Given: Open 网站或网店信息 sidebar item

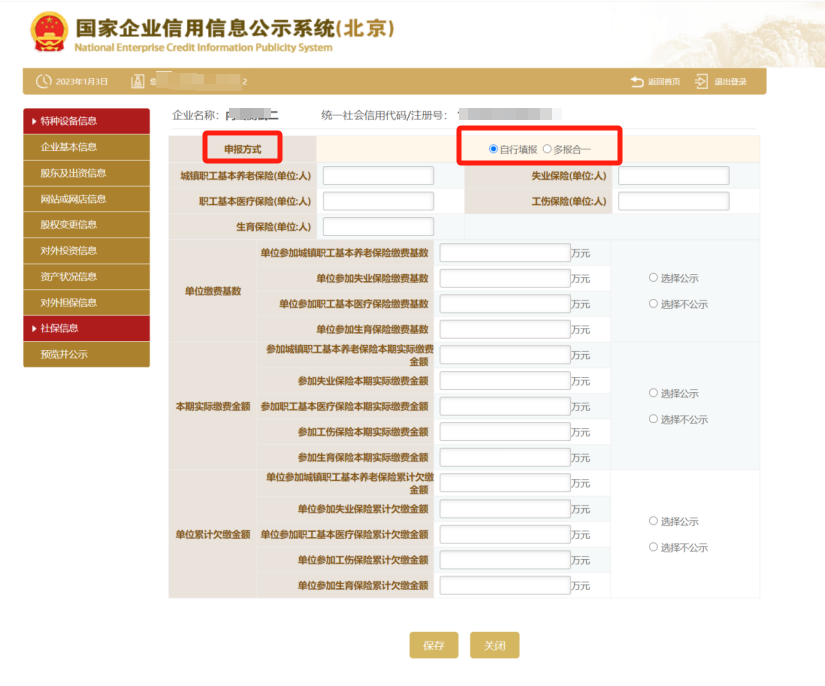Looking at the screenshot, I should pyautogui.click(x=86, y=199).
